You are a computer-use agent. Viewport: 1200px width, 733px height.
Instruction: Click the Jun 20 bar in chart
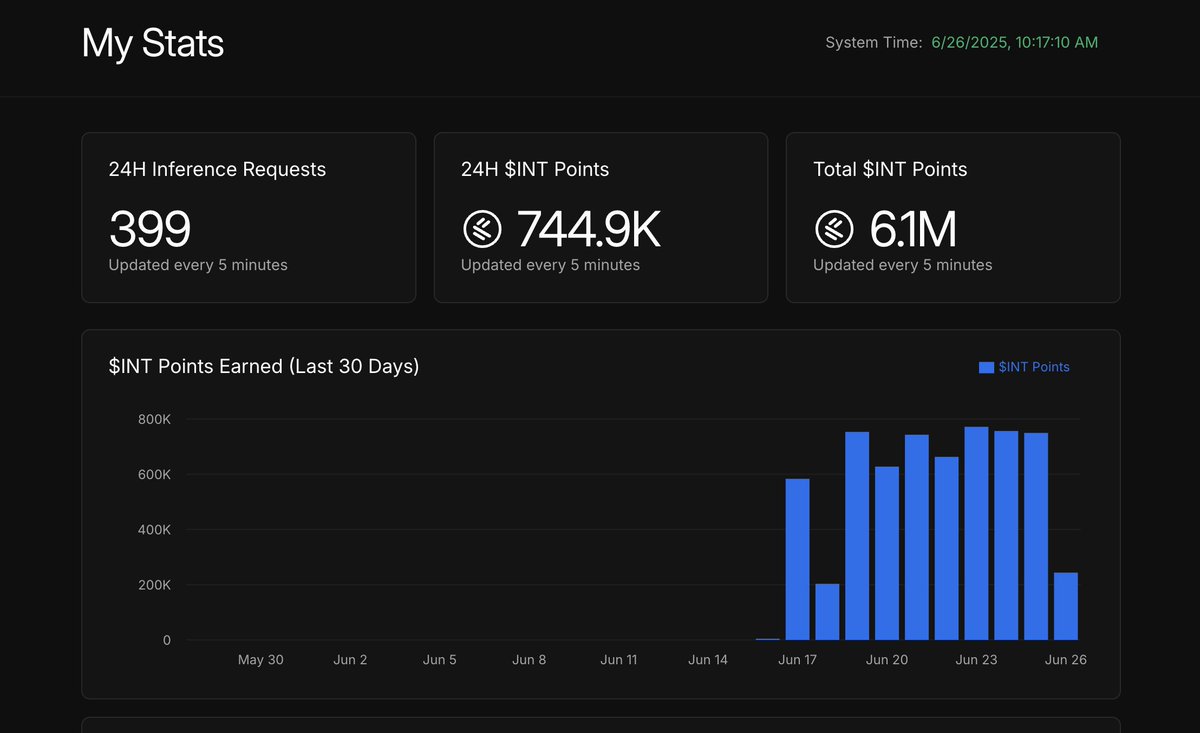[x=887, y=553]
